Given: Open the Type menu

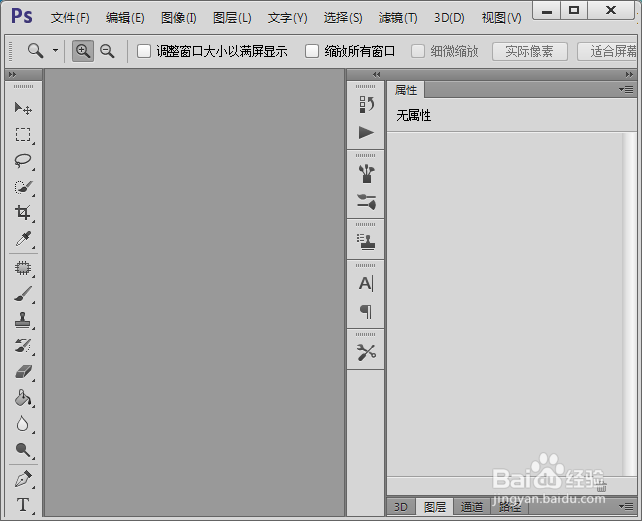Looking at the screenshot, I should (287, 18).
